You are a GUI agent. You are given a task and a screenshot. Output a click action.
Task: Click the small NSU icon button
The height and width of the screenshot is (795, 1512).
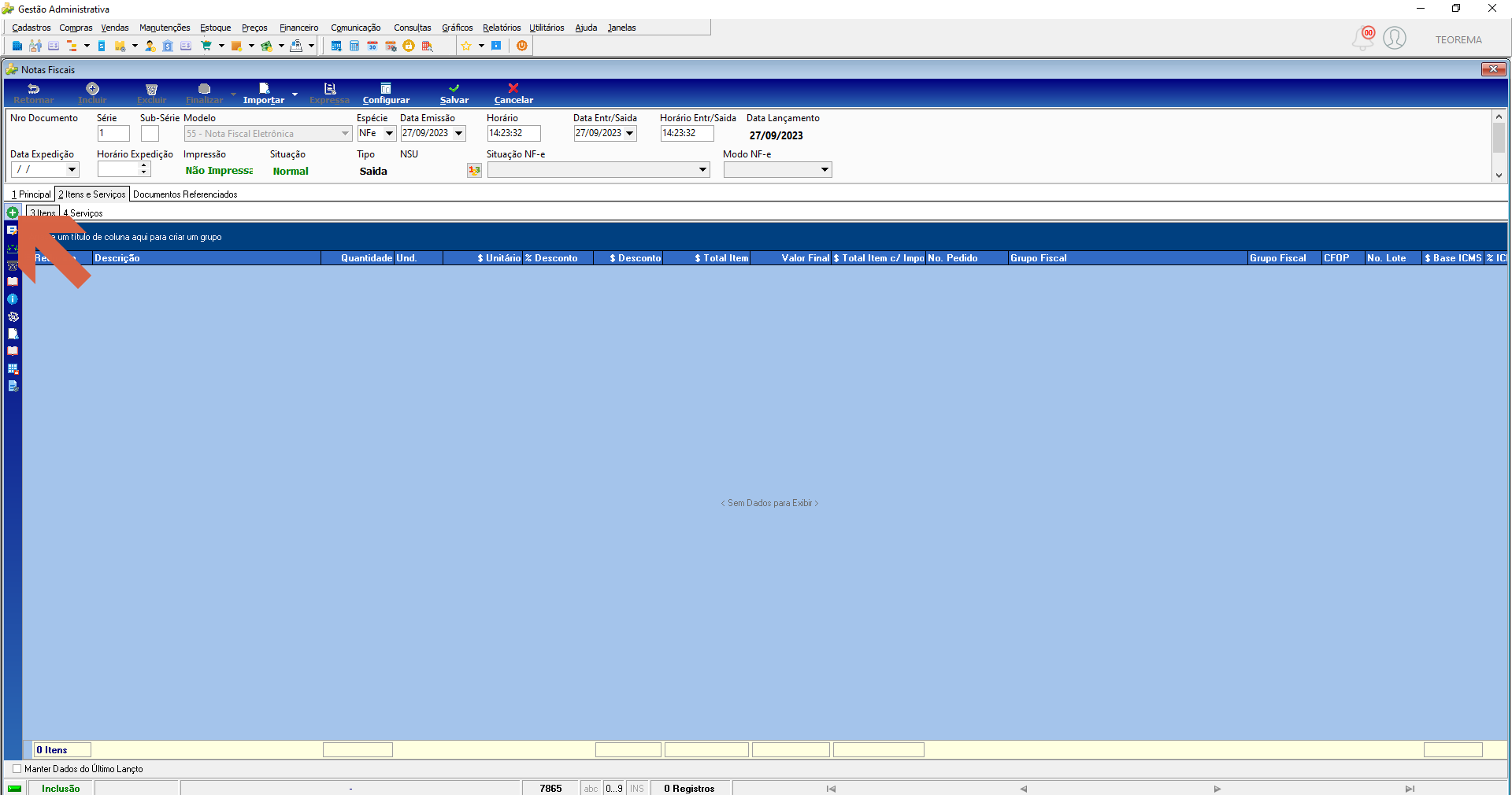(474, 170)
